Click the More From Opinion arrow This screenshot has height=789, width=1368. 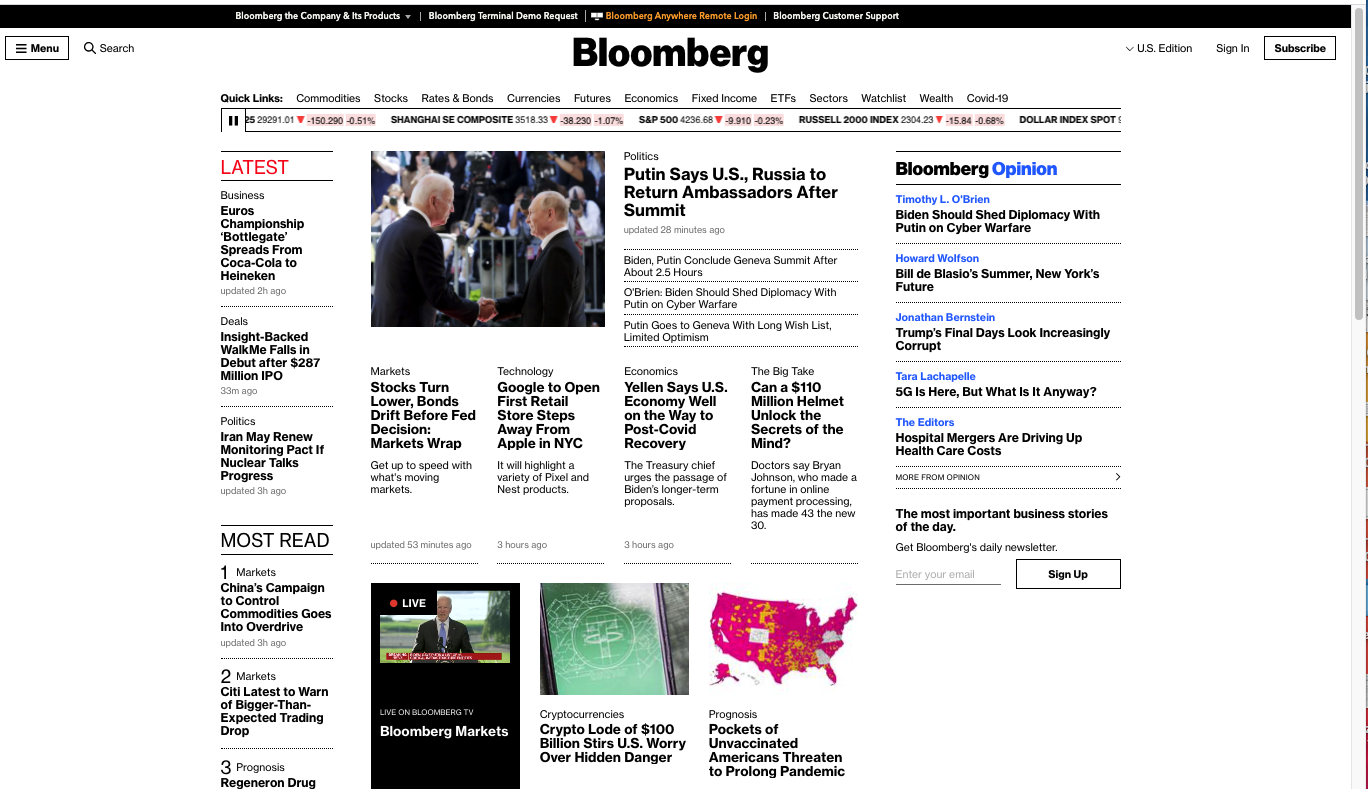click(1117, 477)
